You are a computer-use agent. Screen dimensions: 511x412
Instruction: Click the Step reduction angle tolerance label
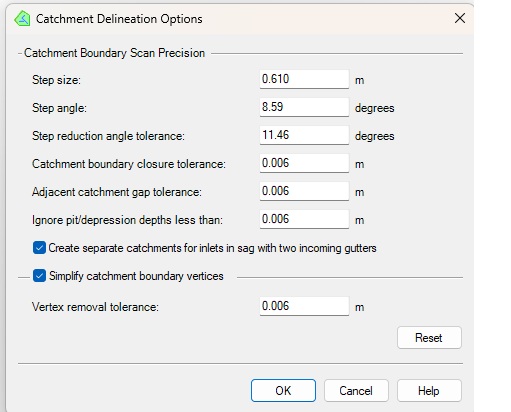click(x=108, y=136)
